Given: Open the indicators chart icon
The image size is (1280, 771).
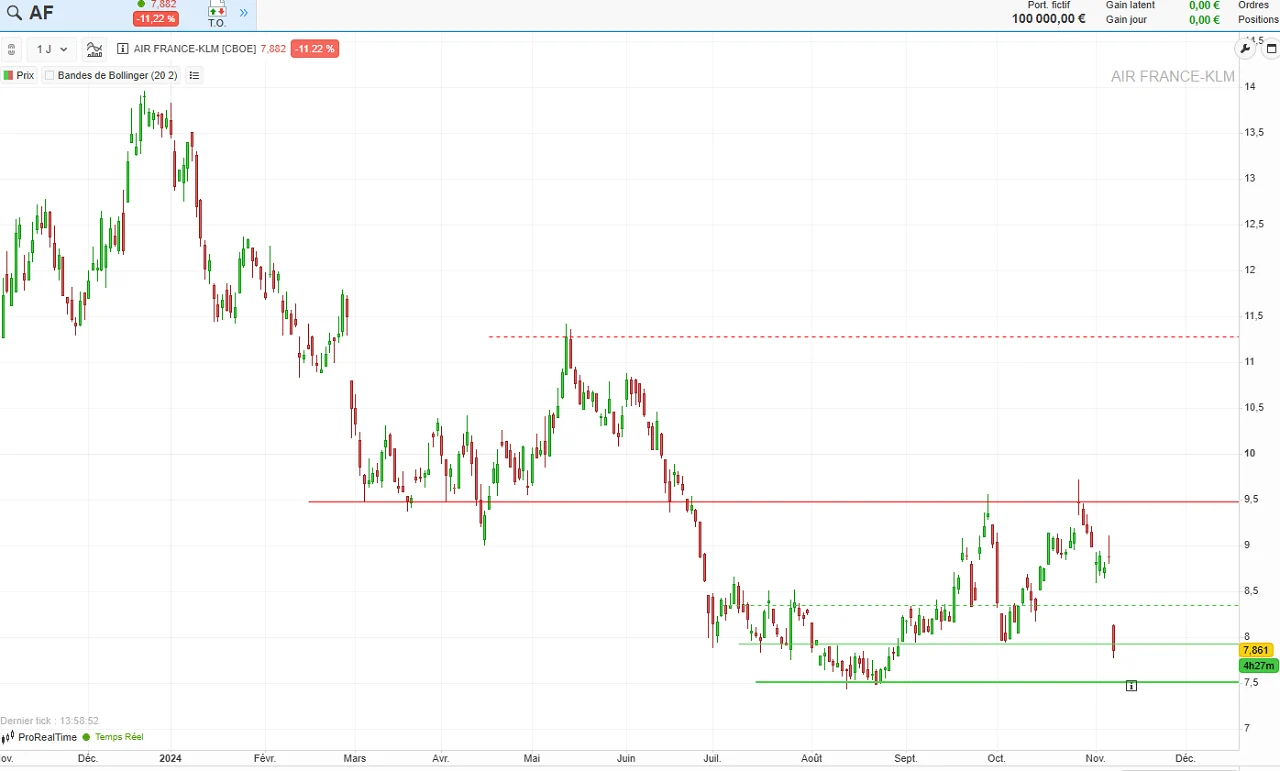Looking at the screenshot, I should click(94, 49).
